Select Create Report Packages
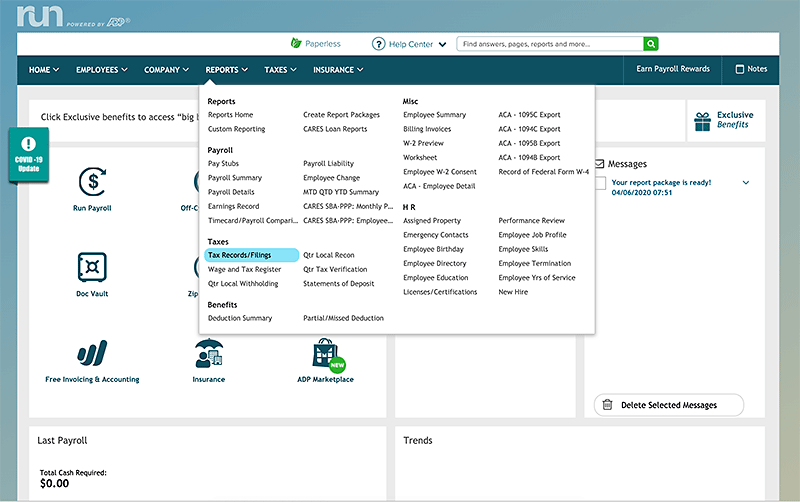 341,115
